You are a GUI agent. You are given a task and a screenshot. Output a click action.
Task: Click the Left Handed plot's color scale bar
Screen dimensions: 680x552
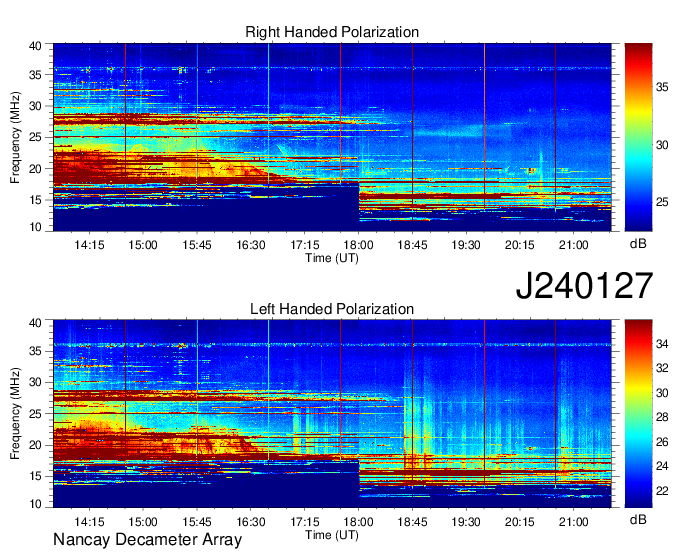638,414
